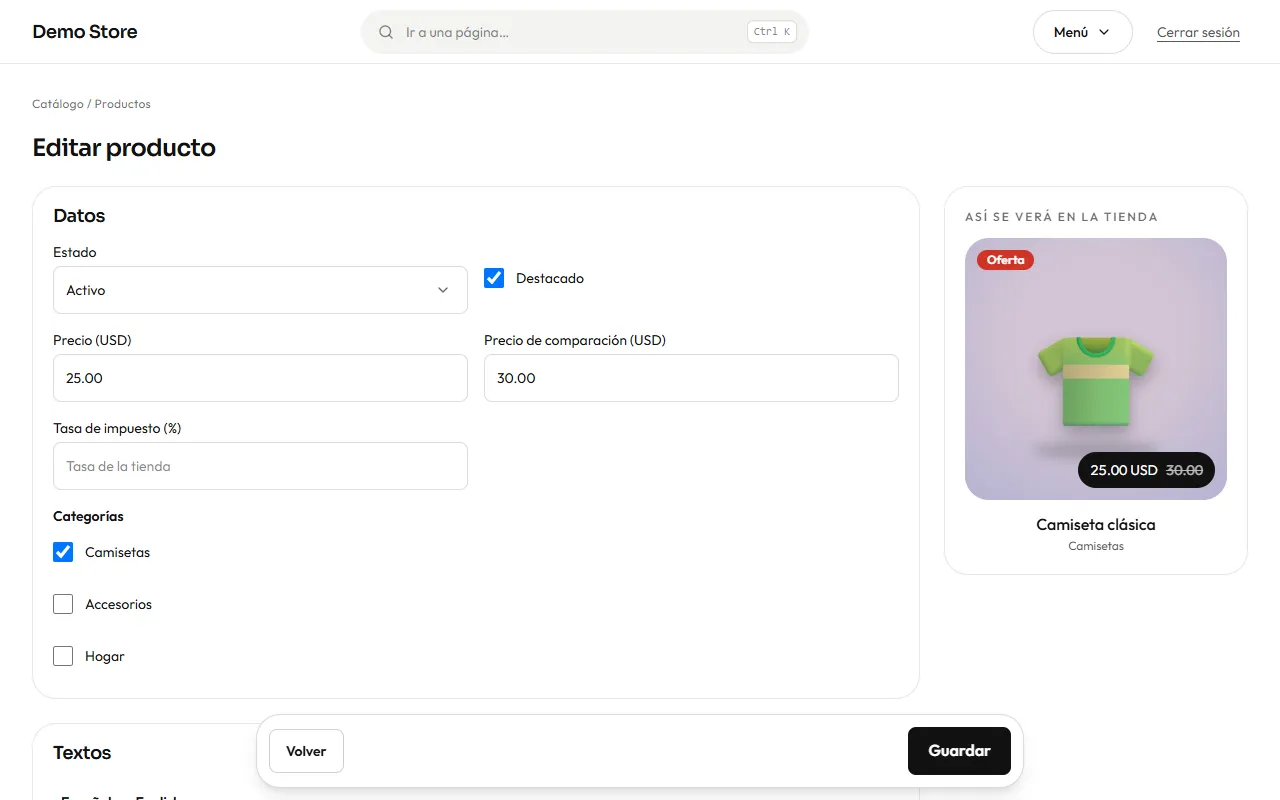Uncheck the Camisetas category checkbox

pos(63,552)
